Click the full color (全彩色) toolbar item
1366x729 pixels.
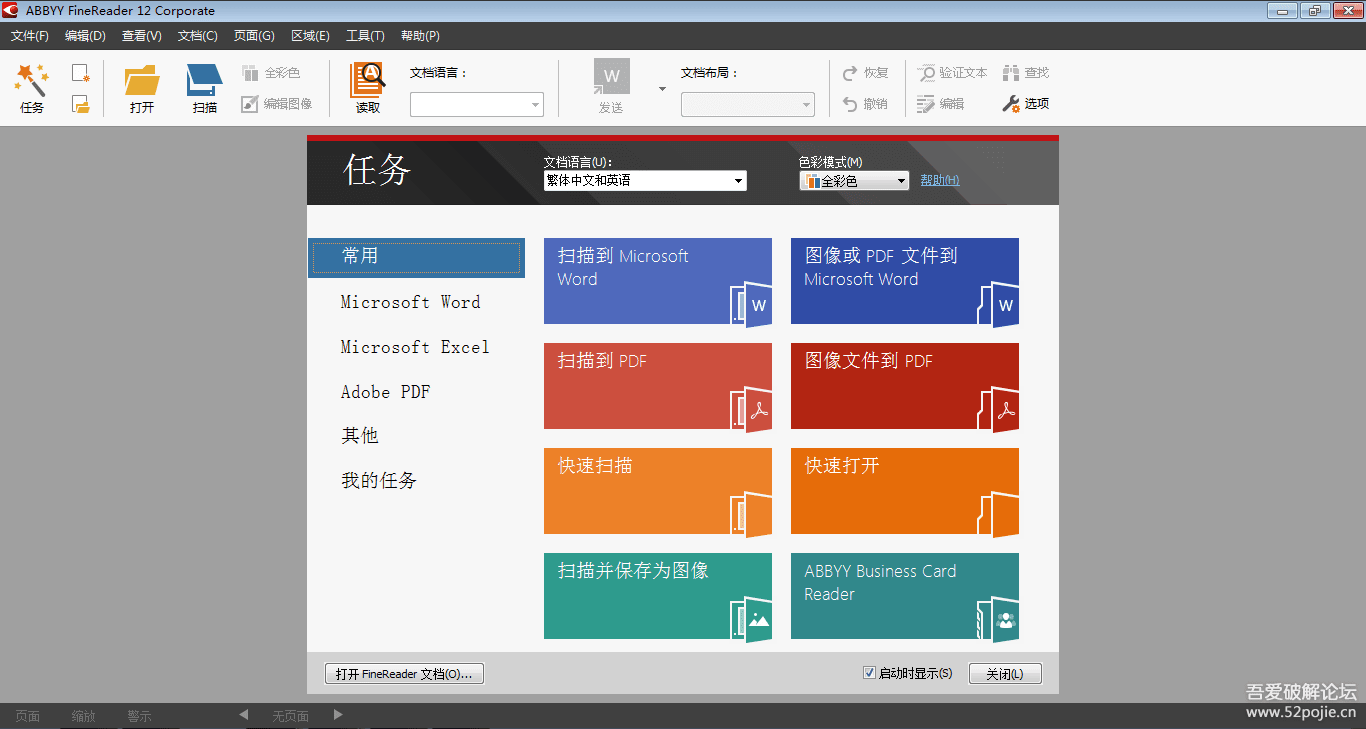pyautogui.click(x=271, y=73)
